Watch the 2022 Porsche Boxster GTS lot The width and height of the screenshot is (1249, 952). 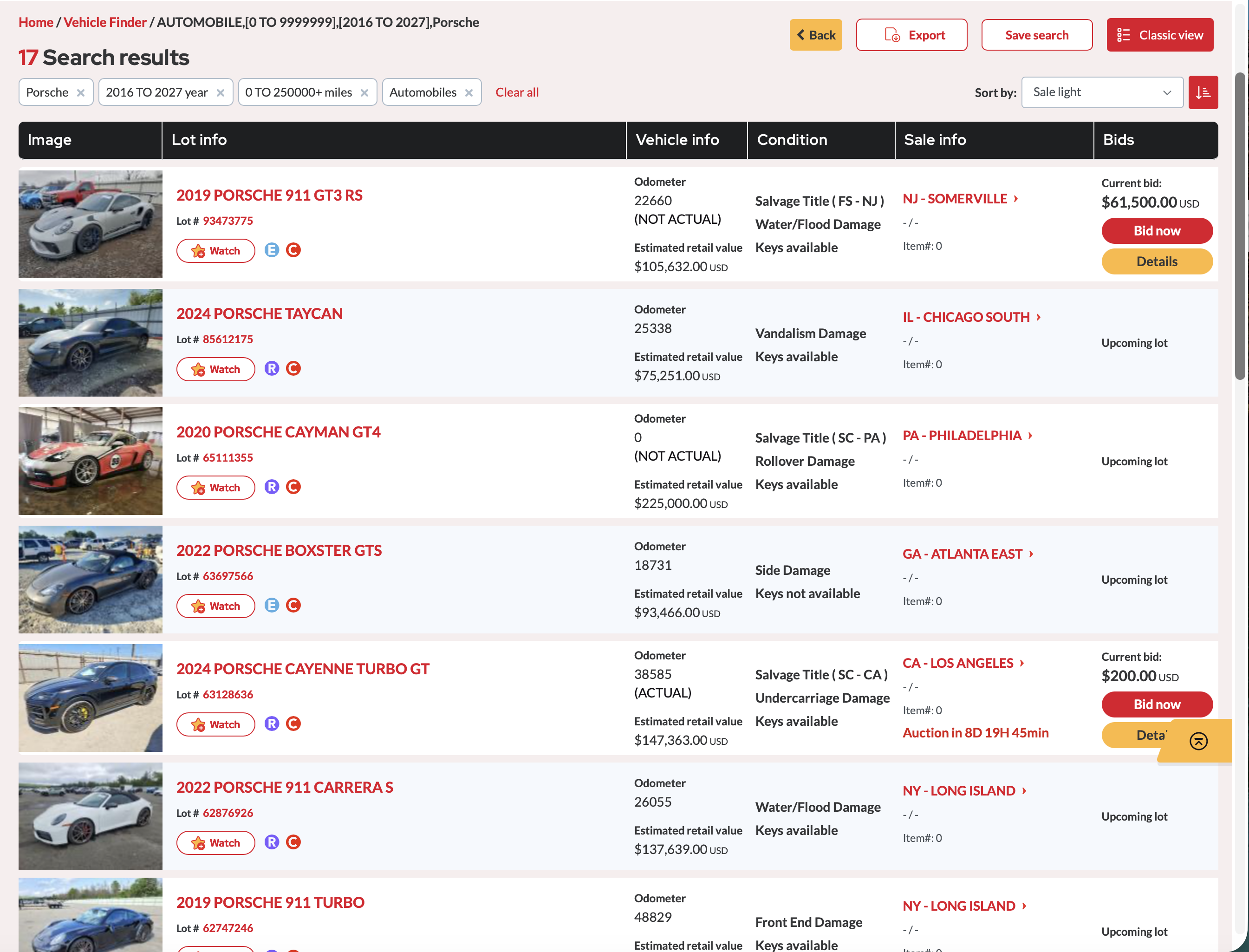216,606
